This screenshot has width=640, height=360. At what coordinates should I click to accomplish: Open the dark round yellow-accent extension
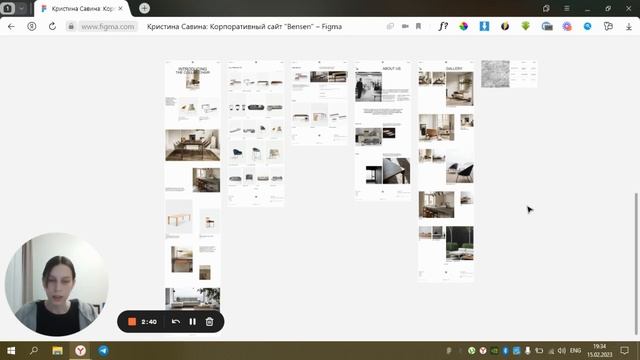505,27
